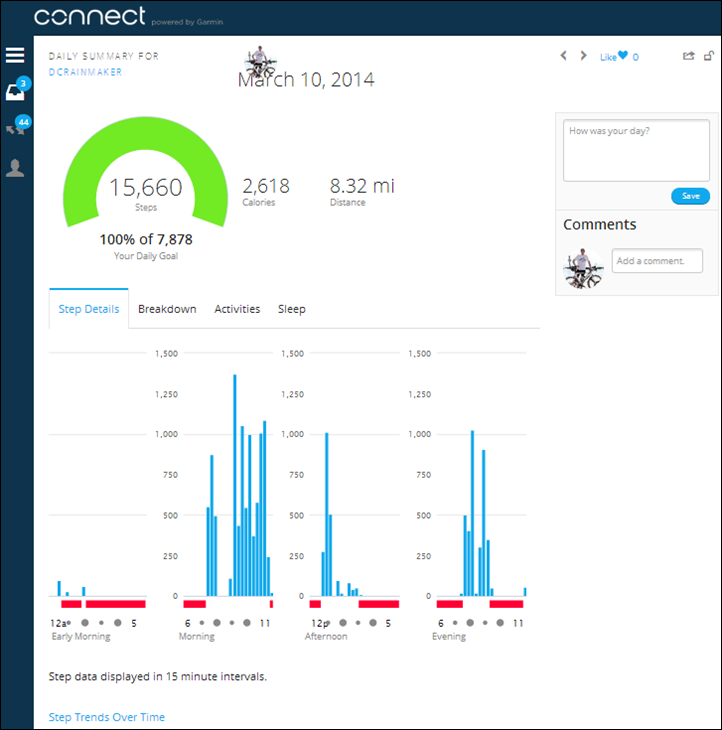Click the Garmin Connect logo

click(90, 17)
